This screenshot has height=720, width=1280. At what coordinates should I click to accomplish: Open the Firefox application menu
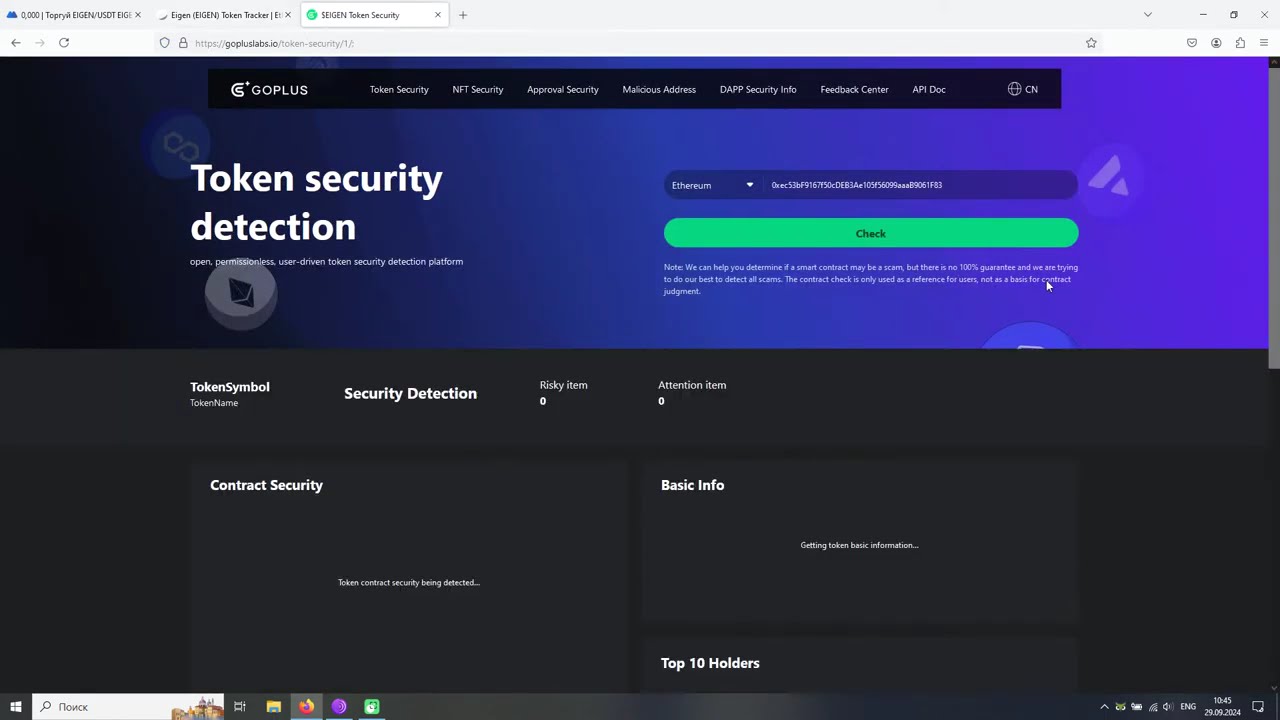pyautogui.click(x=1264, y=43)
